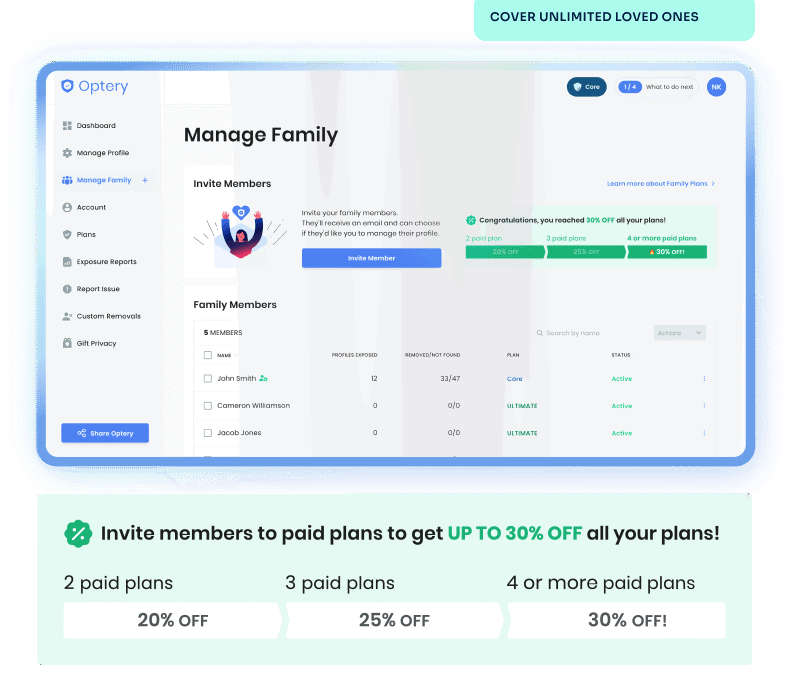791x675 pixels.
Task: Click the Report Issue alert icon
Action: pos(67,289)
